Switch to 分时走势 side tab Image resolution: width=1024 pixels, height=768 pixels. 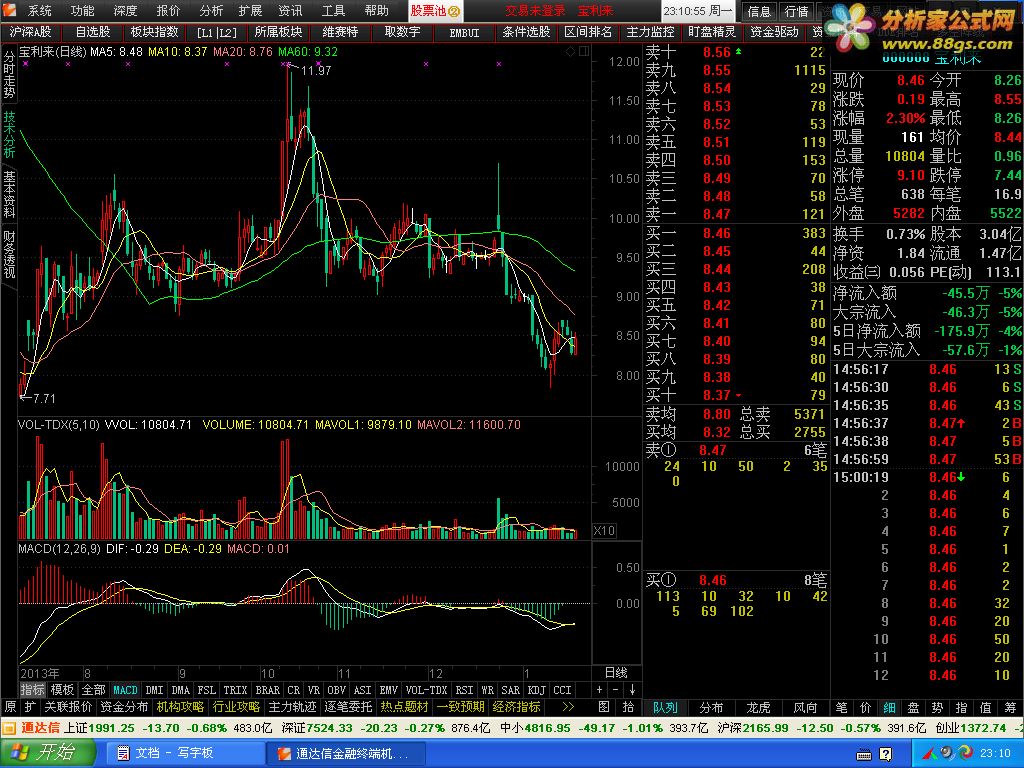pos(9,74)
